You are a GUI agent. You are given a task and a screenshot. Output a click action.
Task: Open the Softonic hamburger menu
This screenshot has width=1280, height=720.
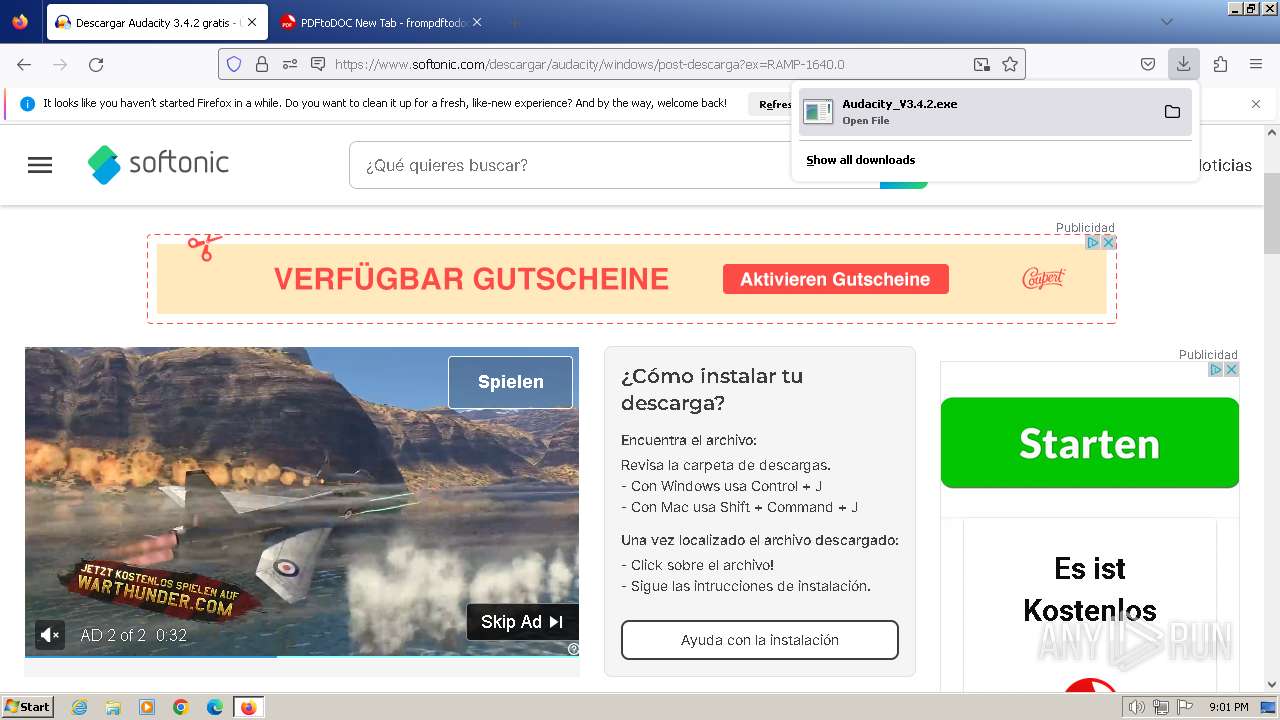click(40, 165)
